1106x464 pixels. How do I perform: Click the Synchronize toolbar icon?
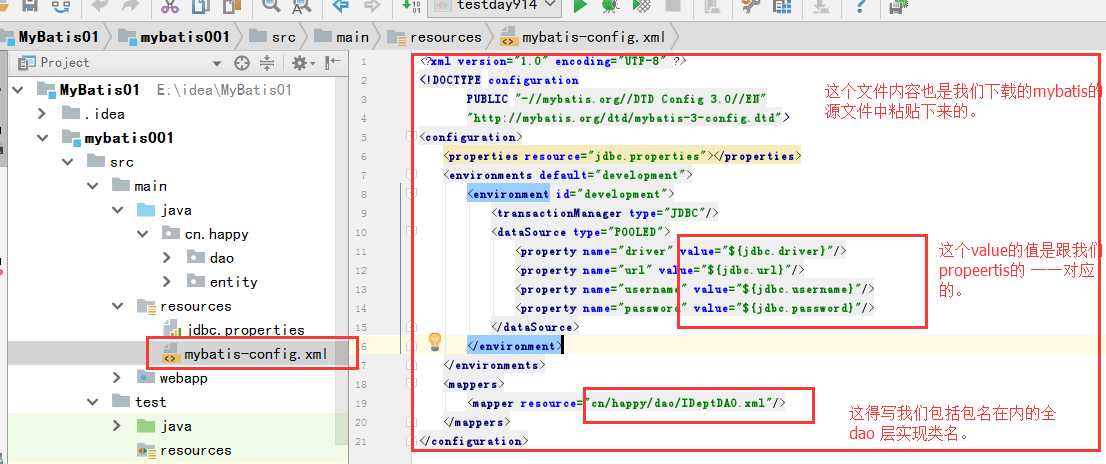[61, 6]
